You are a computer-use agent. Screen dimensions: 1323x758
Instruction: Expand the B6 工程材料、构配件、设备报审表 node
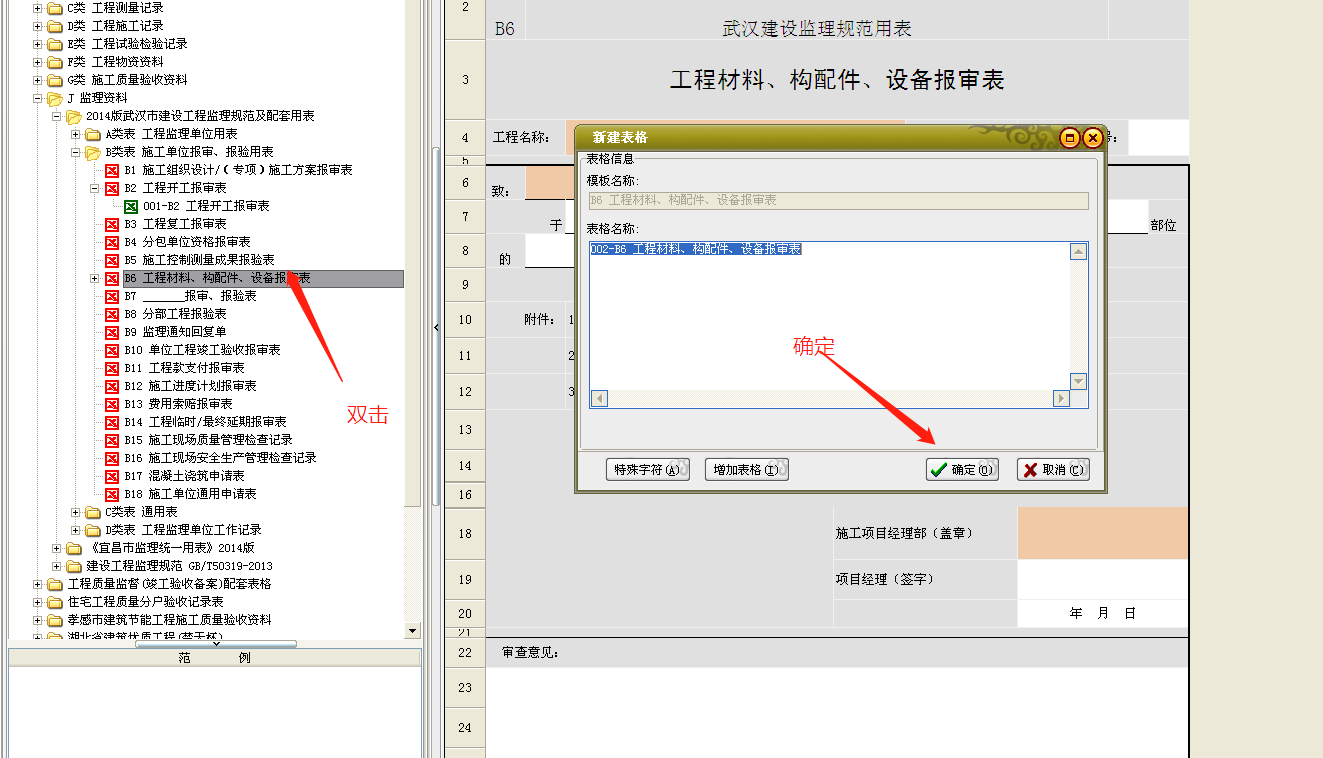click(95, 278)
